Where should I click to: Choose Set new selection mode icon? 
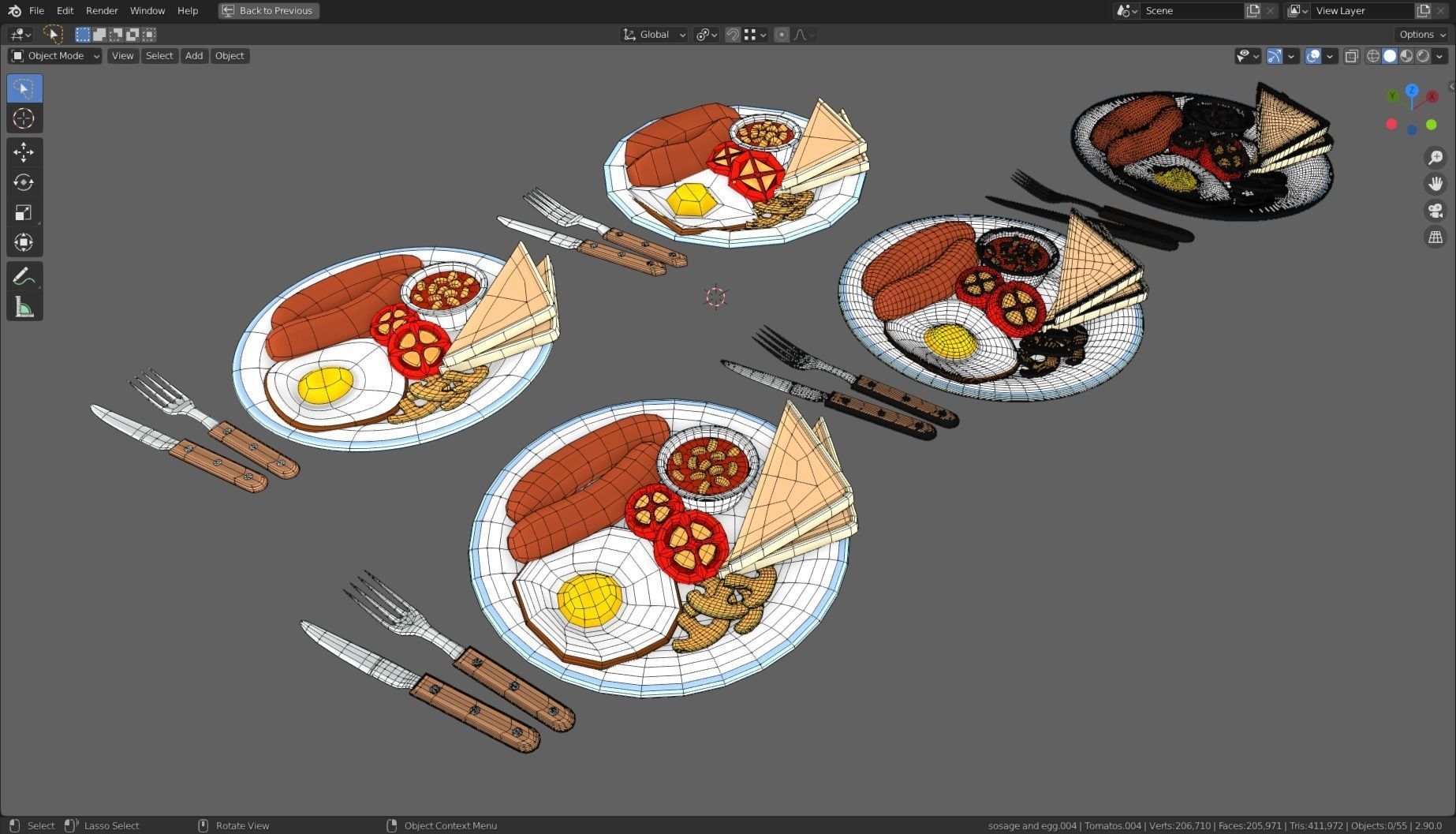click(83, 34)
